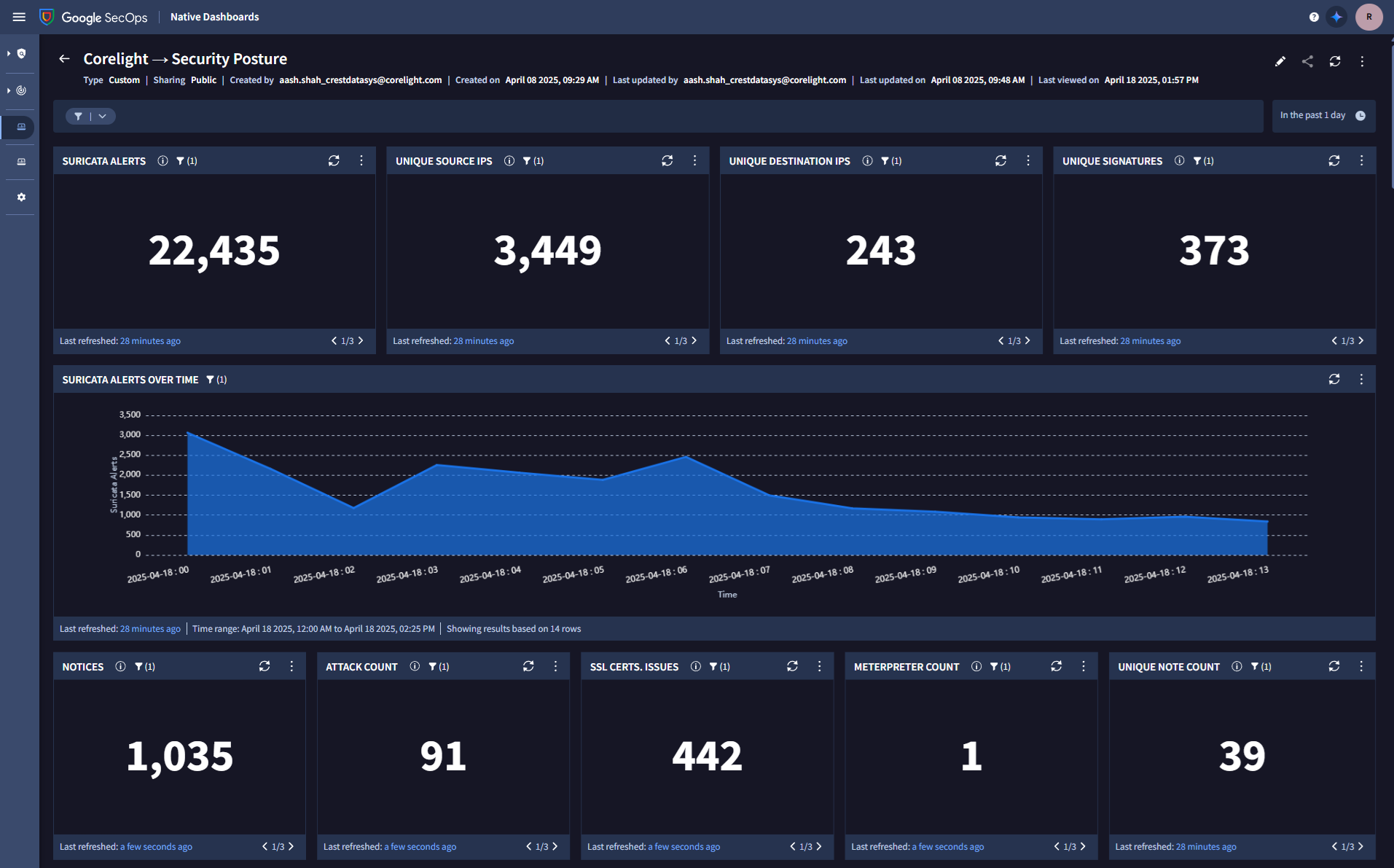Open settings gear in left sidebar
The image size is (1394, 868).
coord(21,197)
